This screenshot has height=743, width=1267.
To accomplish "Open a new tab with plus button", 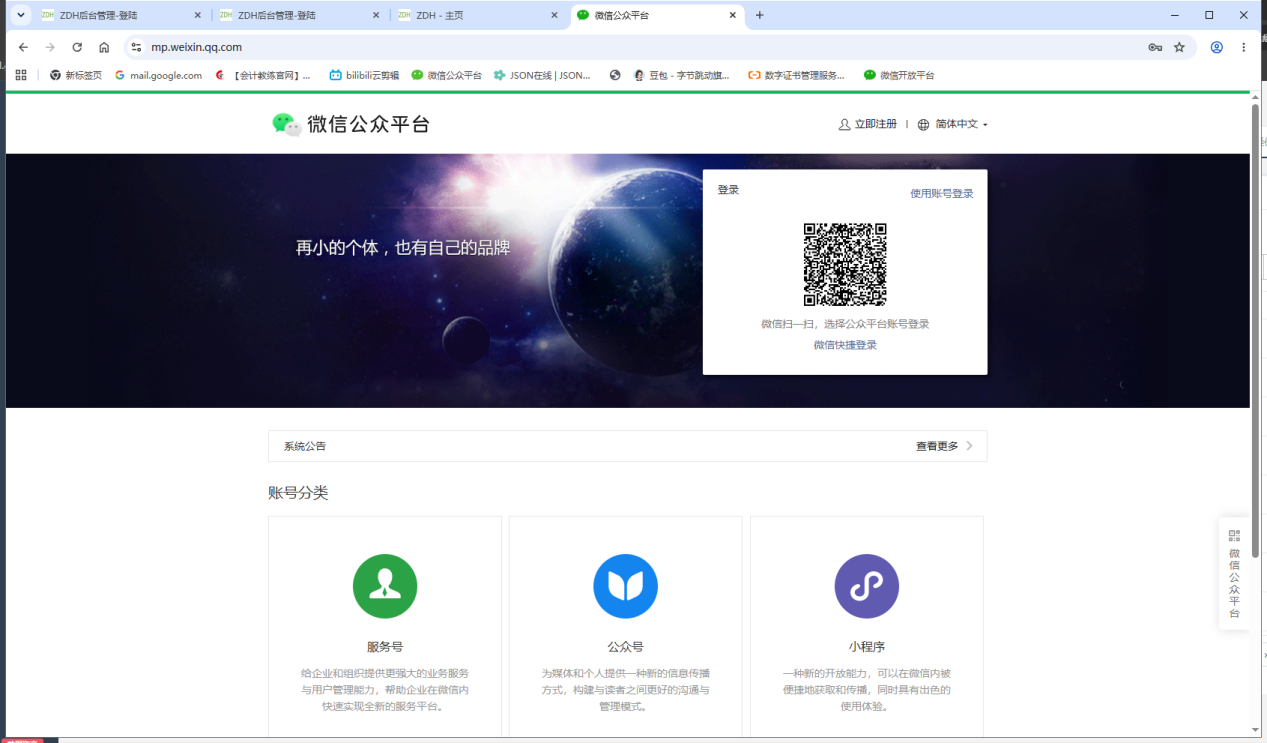I will (x=760, y=15).
